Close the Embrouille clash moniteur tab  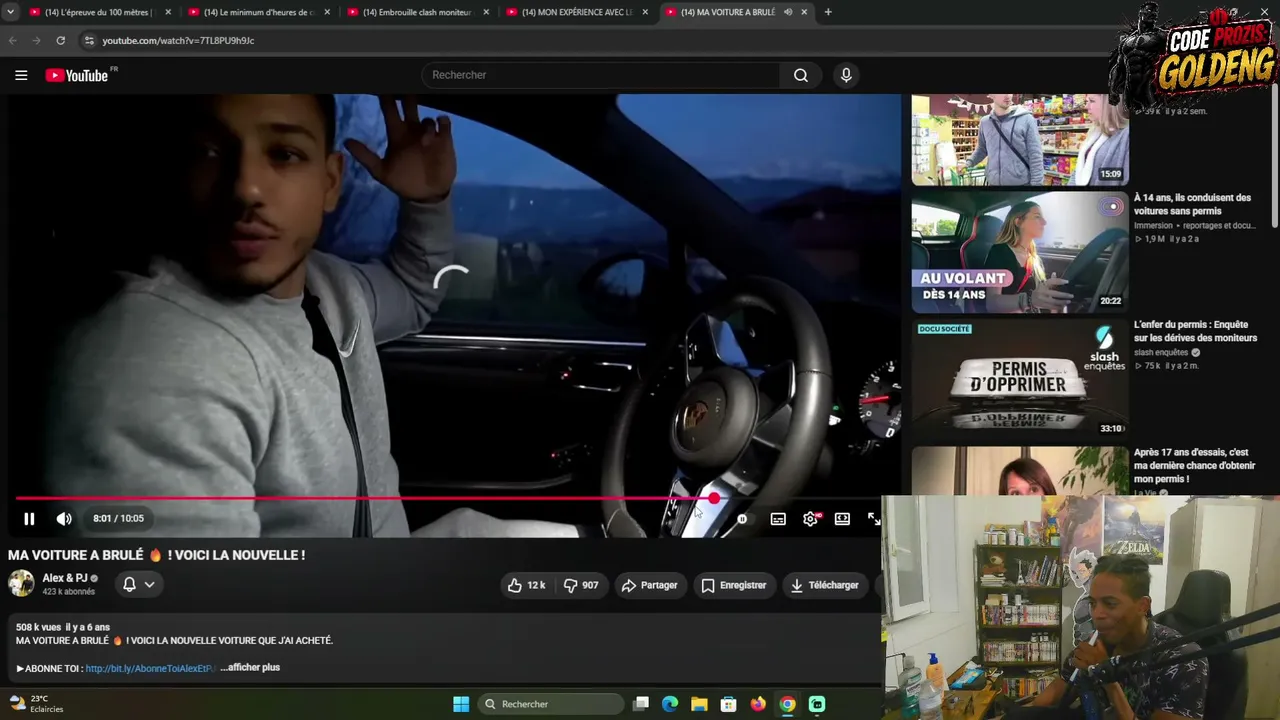486,12
